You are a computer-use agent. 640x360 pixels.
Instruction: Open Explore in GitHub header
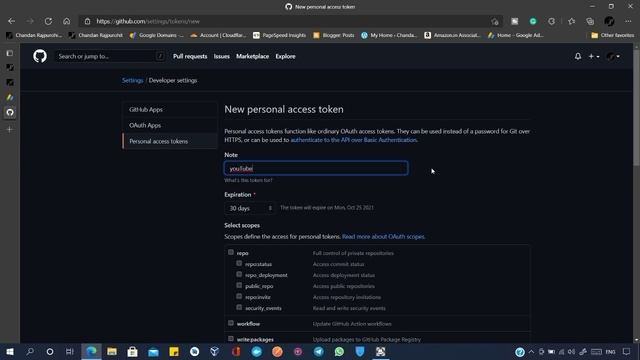[x=285, y=56]
